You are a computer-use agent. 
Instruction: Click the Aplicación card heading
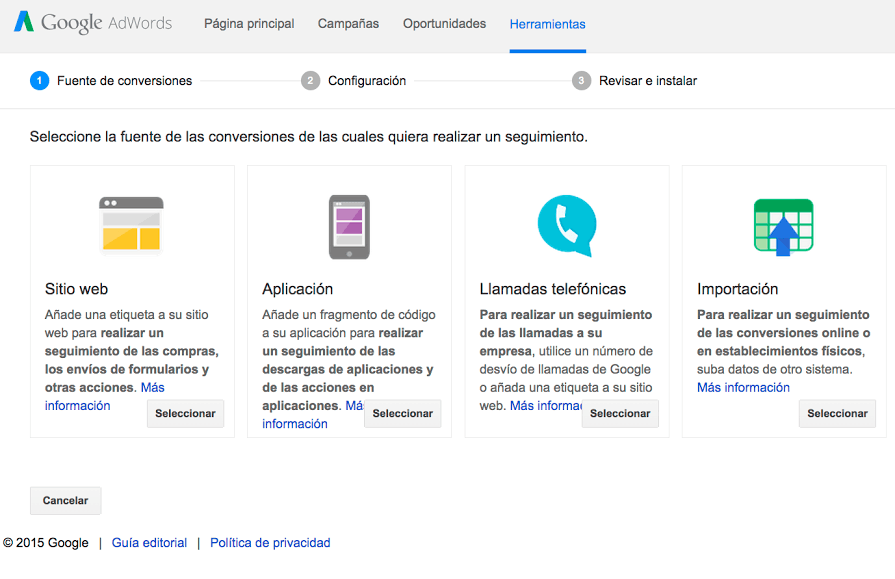[x=297, y=289]
